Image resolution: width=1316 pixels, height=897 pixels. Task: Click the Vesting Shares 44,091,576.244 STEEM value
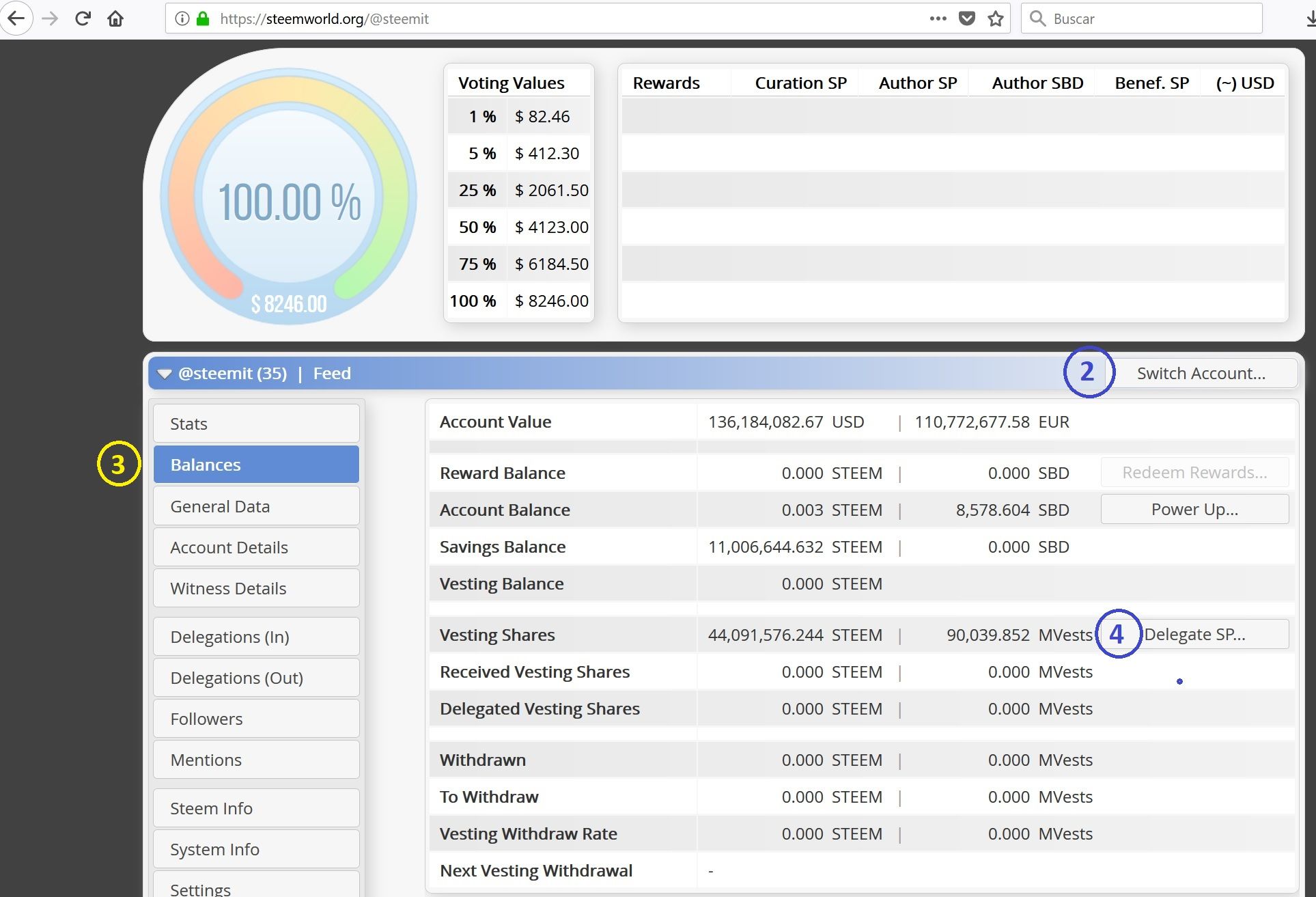point(795,635)
